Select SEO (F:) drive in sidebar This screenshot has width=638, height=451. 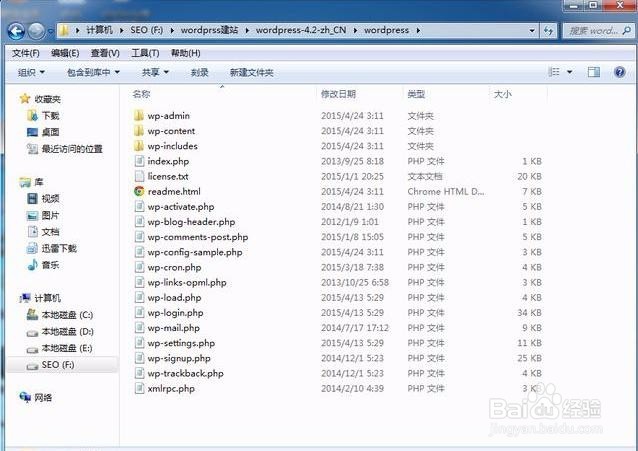tap(50, 365)
